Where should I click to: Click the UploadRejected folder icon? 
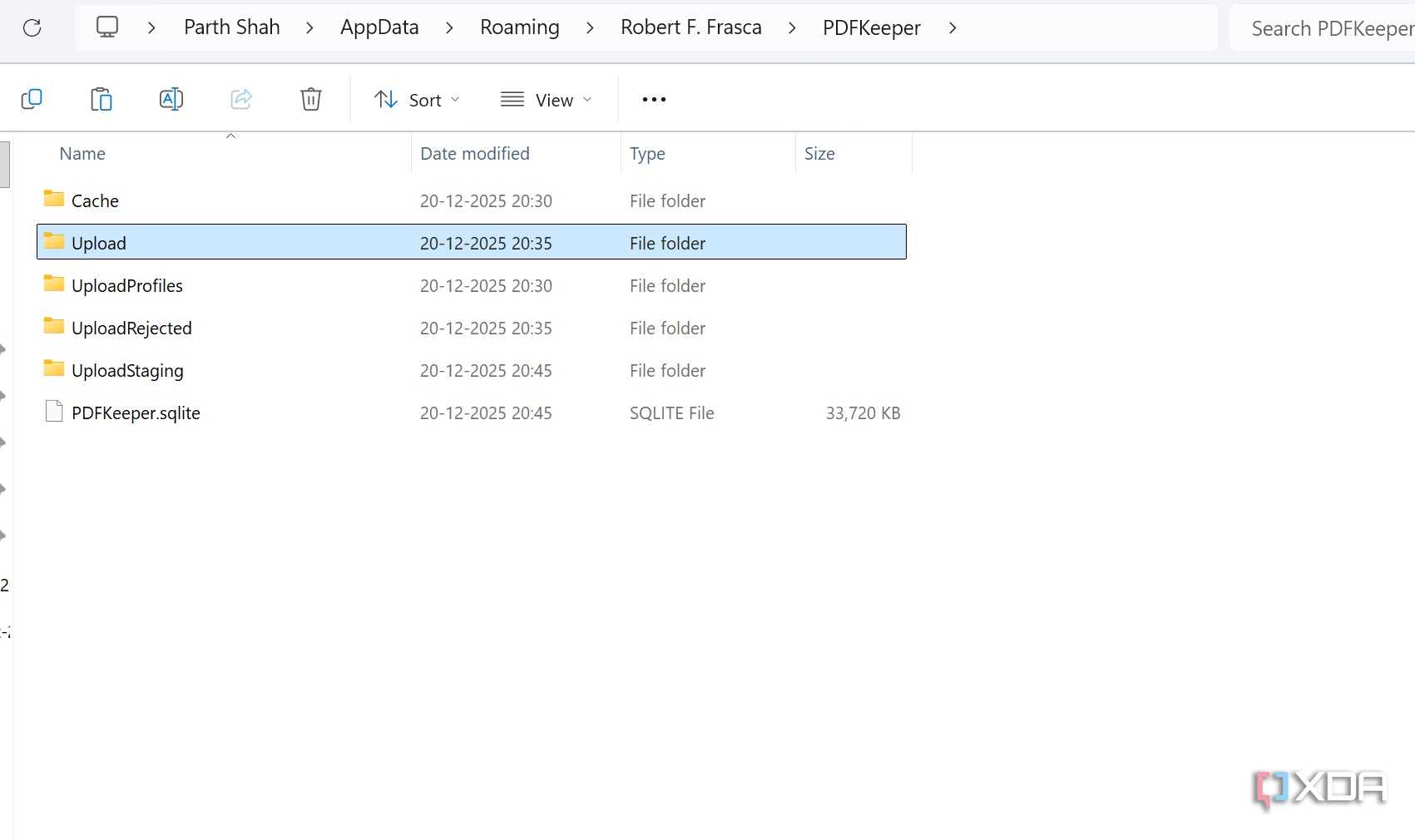pos(54,326)
